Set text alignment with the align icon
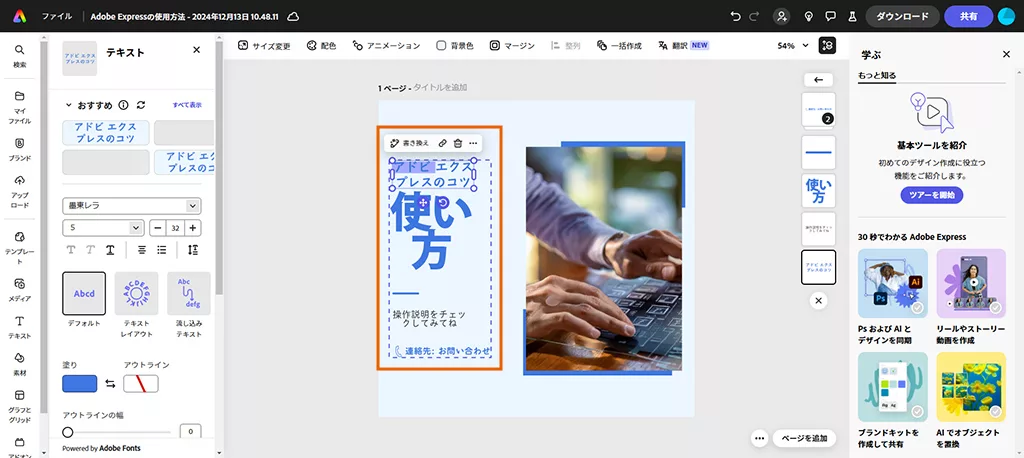Image resolution: width=1024 pixels, height=458 pixels. tap(142, 250)
